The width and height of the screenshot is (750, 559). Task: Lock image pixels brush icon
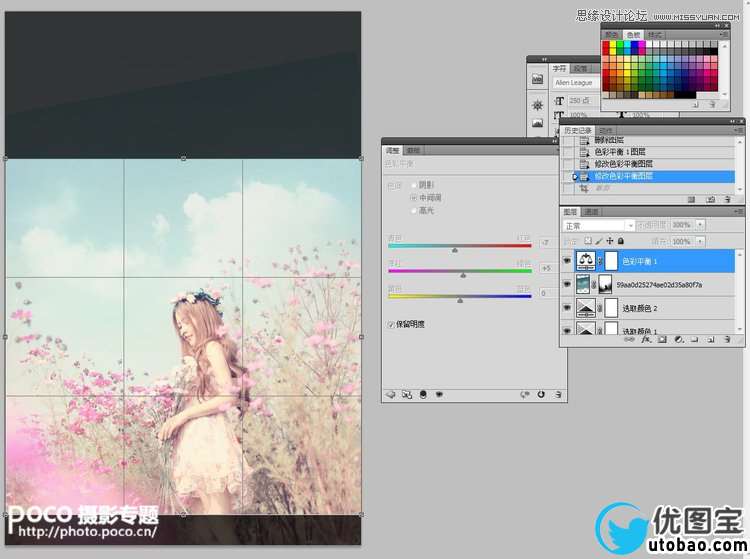pyautogui.click(x=599, y=241)
